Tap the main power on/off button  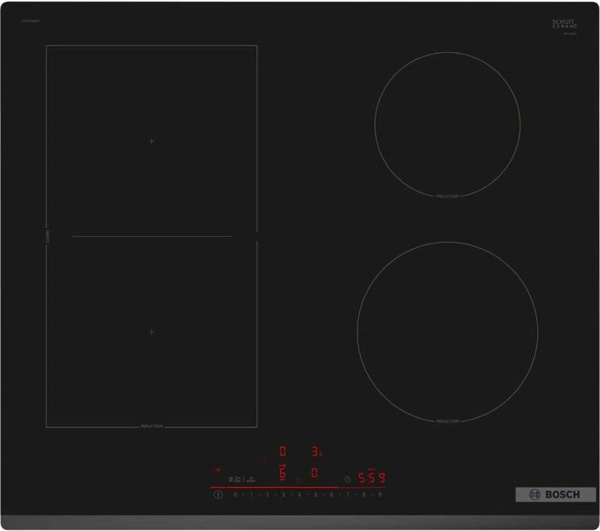[218, 494]
